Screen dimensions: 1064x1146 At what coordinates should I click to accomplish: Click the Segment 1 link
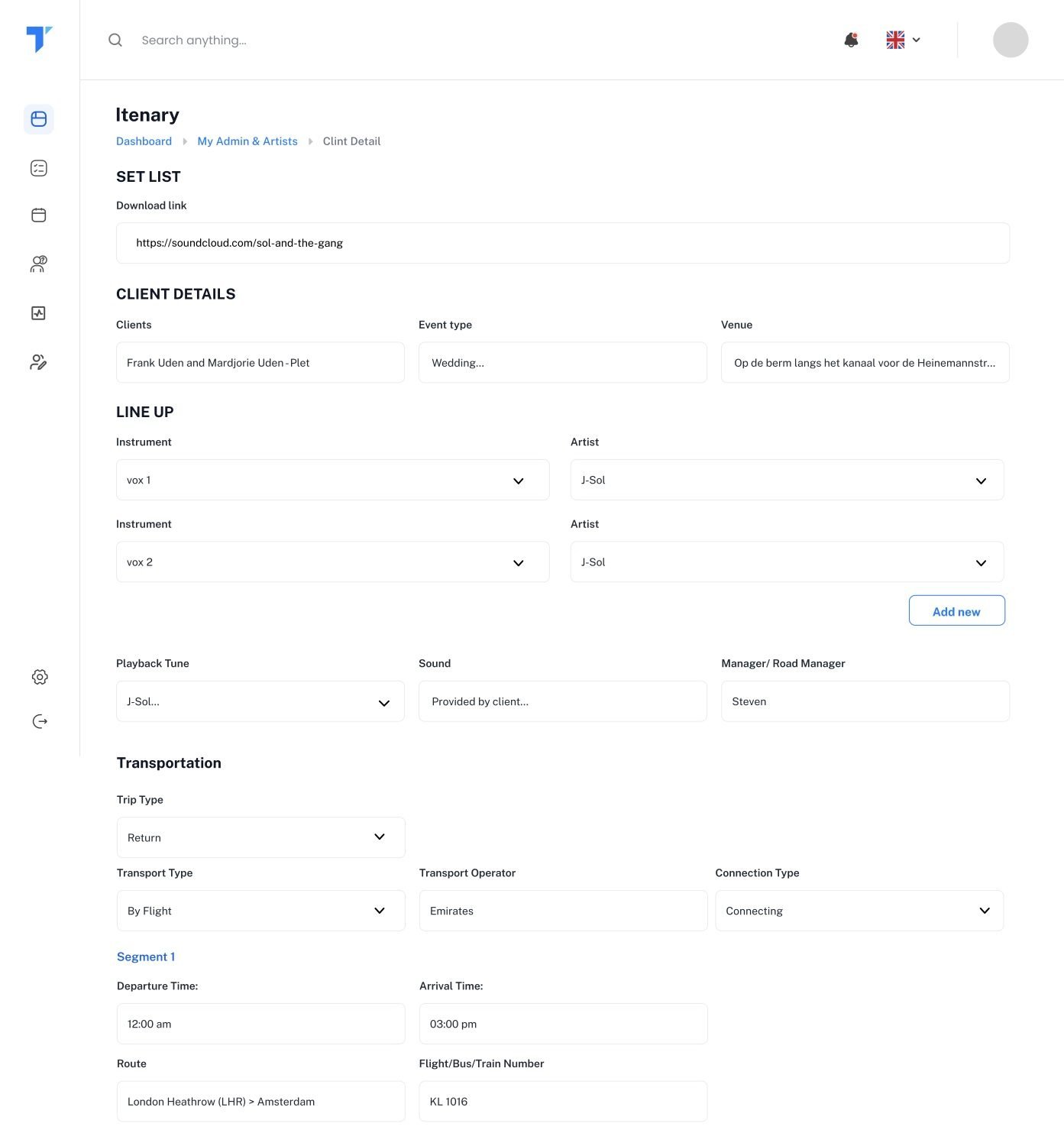pyautogui.click(x=146, y=957)
